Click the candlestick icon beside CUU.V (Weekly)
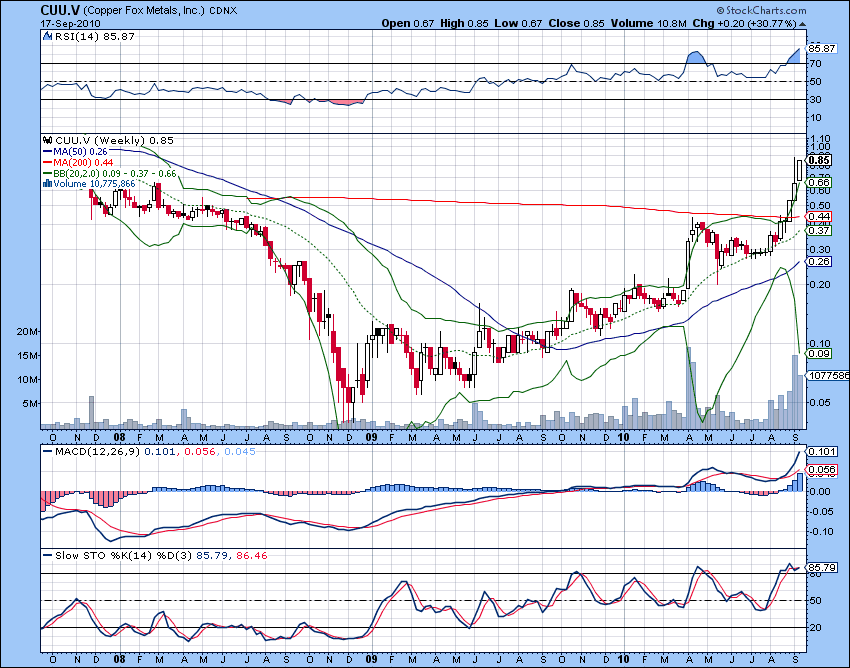The width and height of the screenshot is (850, 668). (x=47, y=140)
